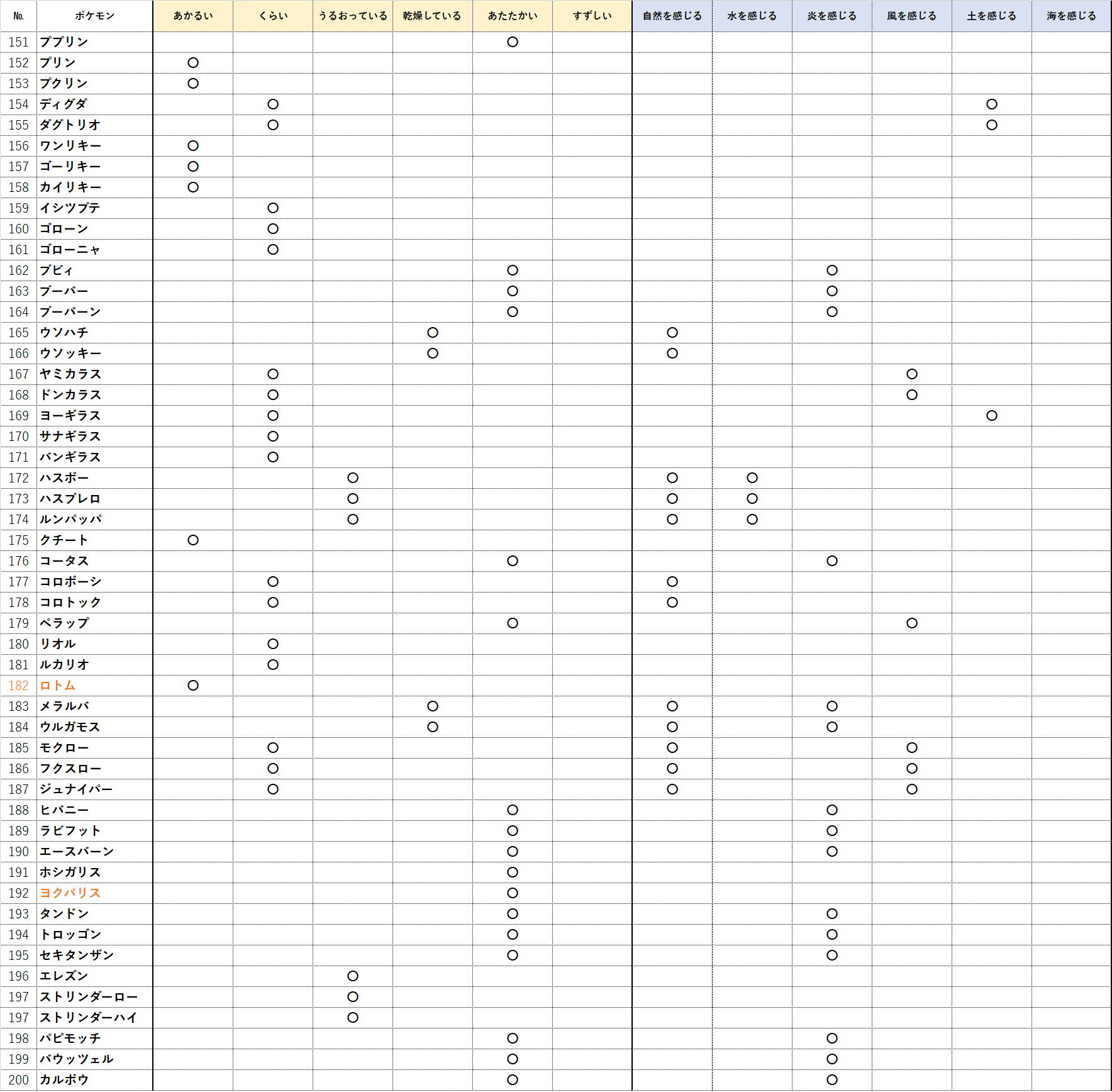
Task: Select the 海を感じる column header
Action: coord(1071,16)
